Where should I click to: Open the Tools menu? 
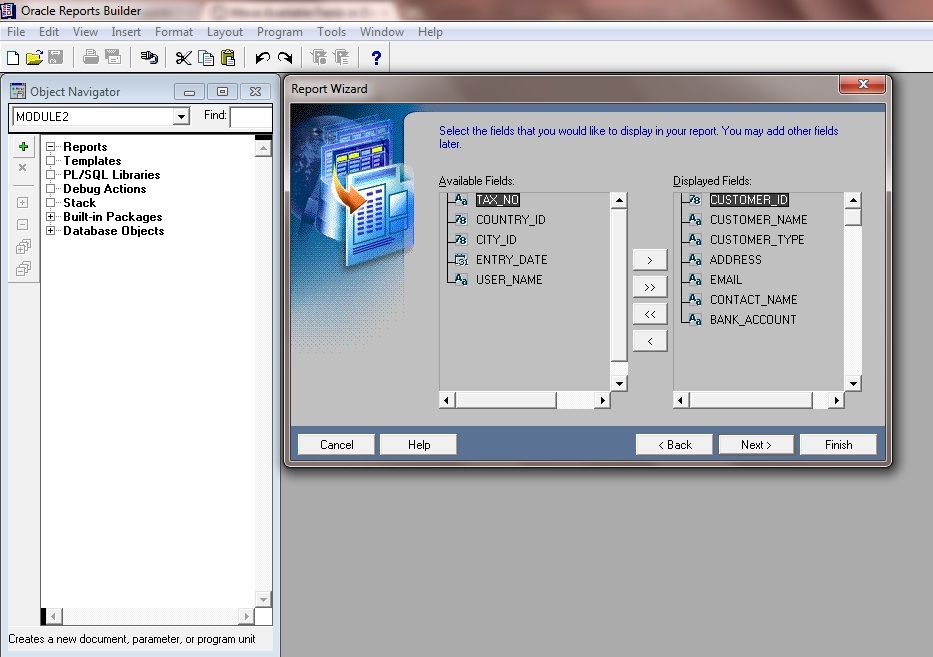pos(331,32)
